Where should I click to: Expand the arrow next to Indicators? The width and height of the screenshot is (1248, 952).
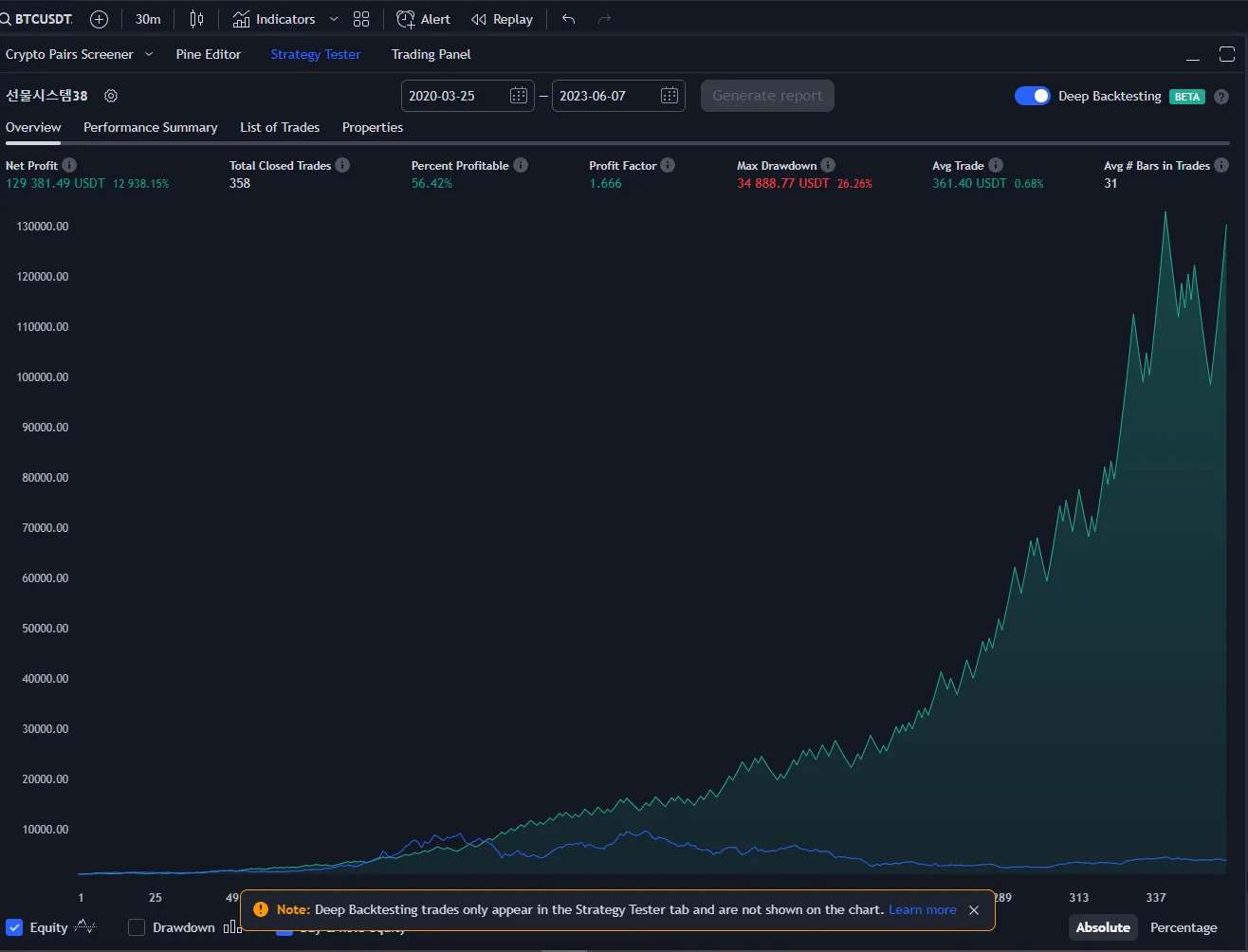click(x=334, y=19)
